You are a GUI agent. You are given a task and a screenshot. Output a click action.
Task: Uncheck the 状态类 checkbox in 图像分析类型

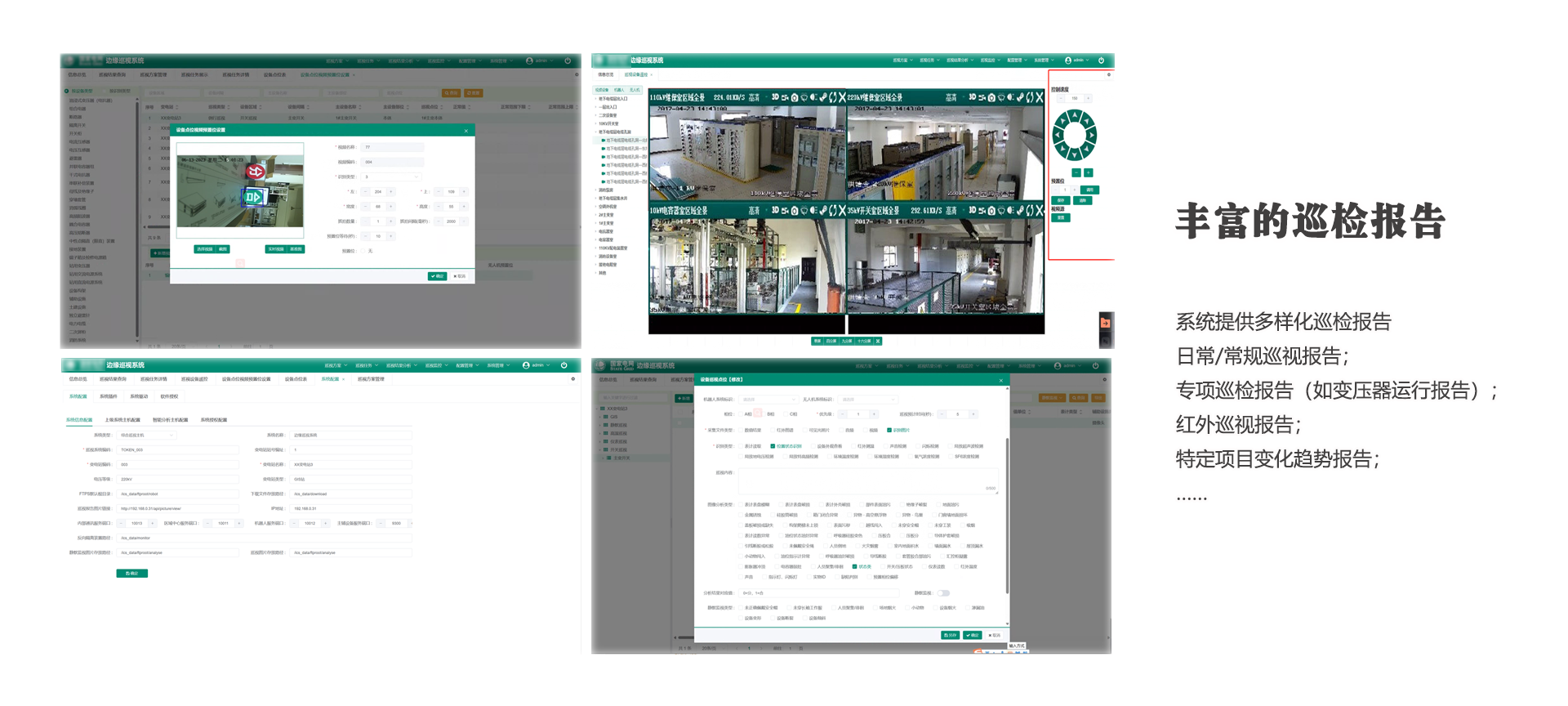(x=854, y=566)
